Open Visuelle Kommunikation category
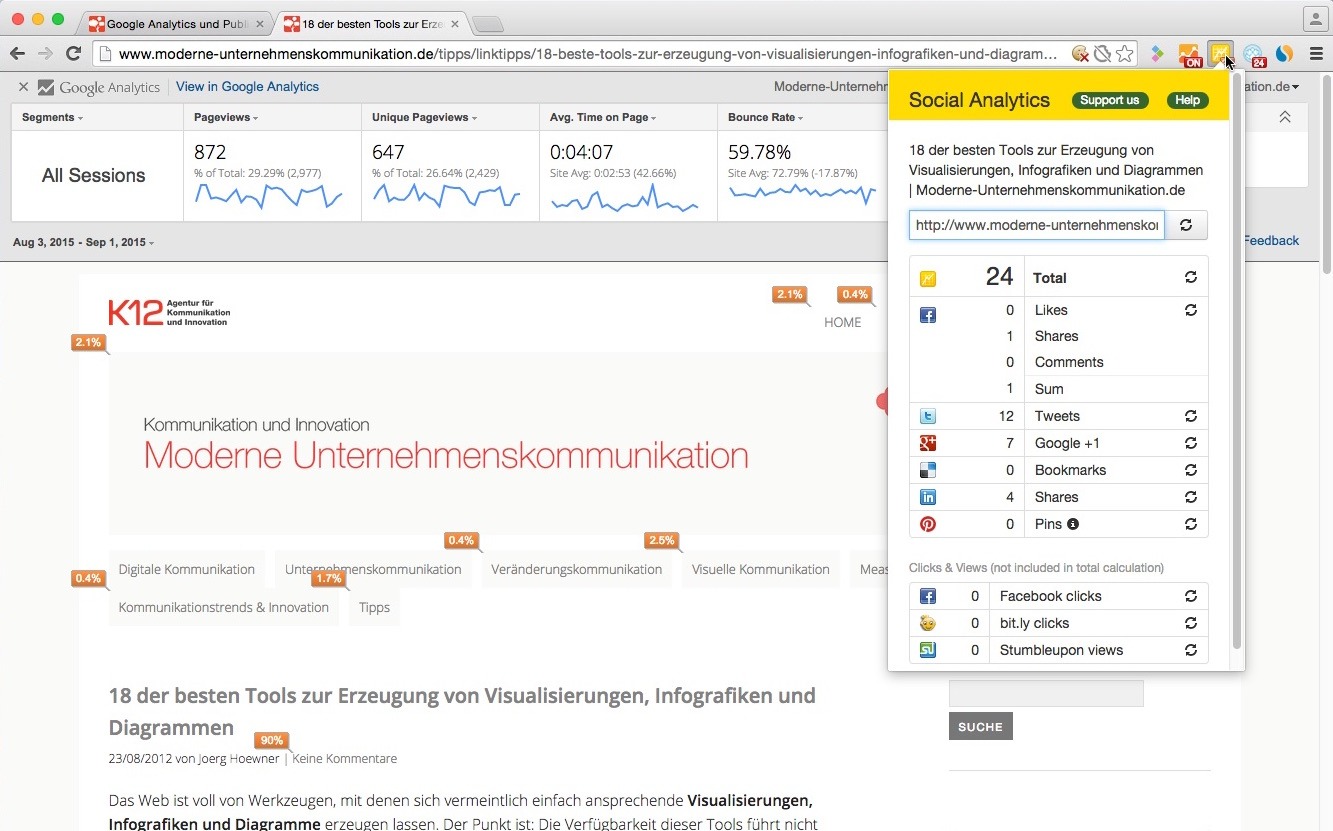This screenshot has width=1333, height=831. pos(761,569)
